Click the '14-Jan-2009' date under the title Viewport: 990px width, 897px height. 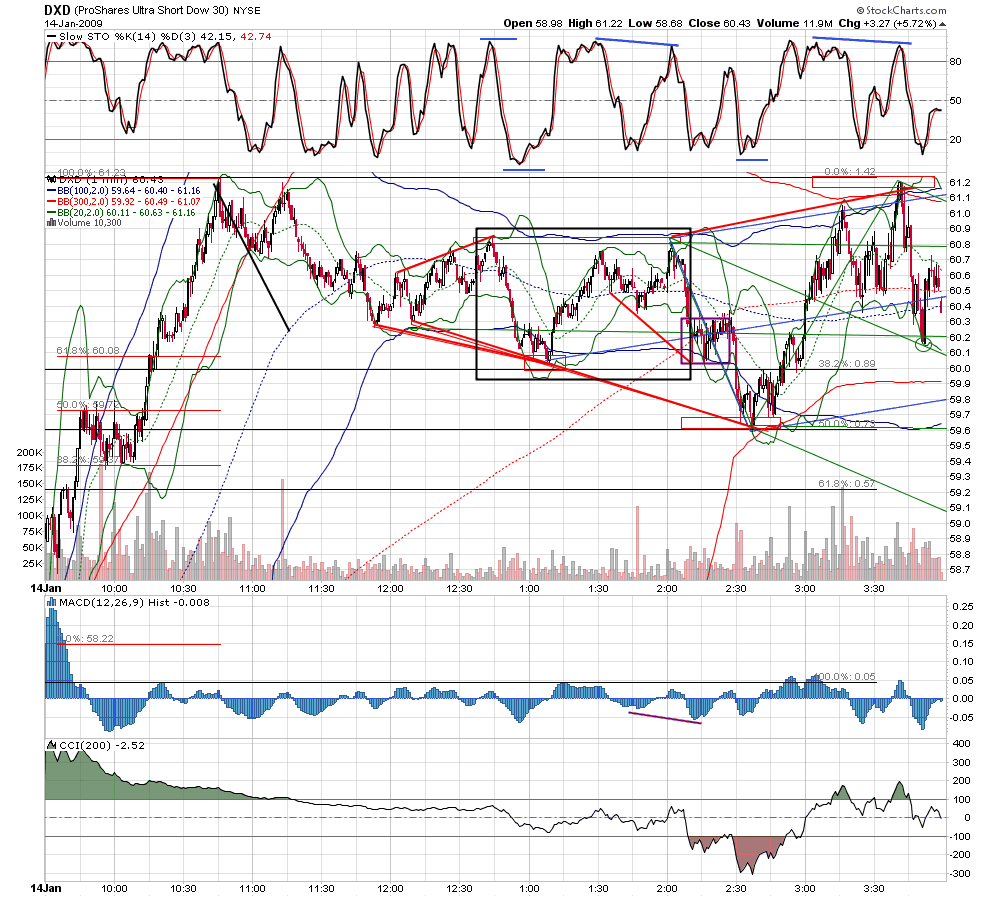pyautogui.click(x=71, y=23)
